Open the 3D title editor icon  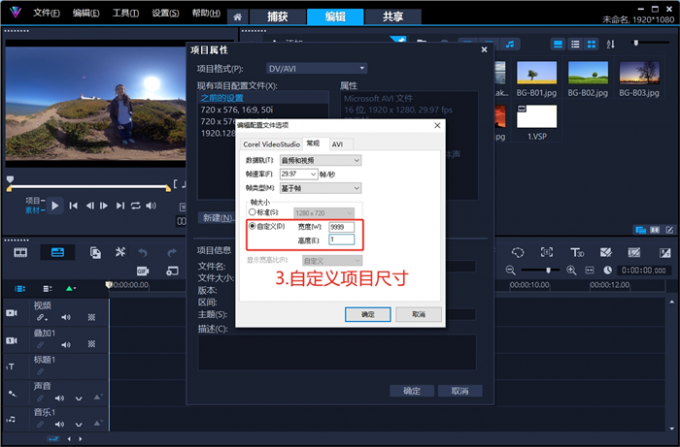(x=577, y=252)
